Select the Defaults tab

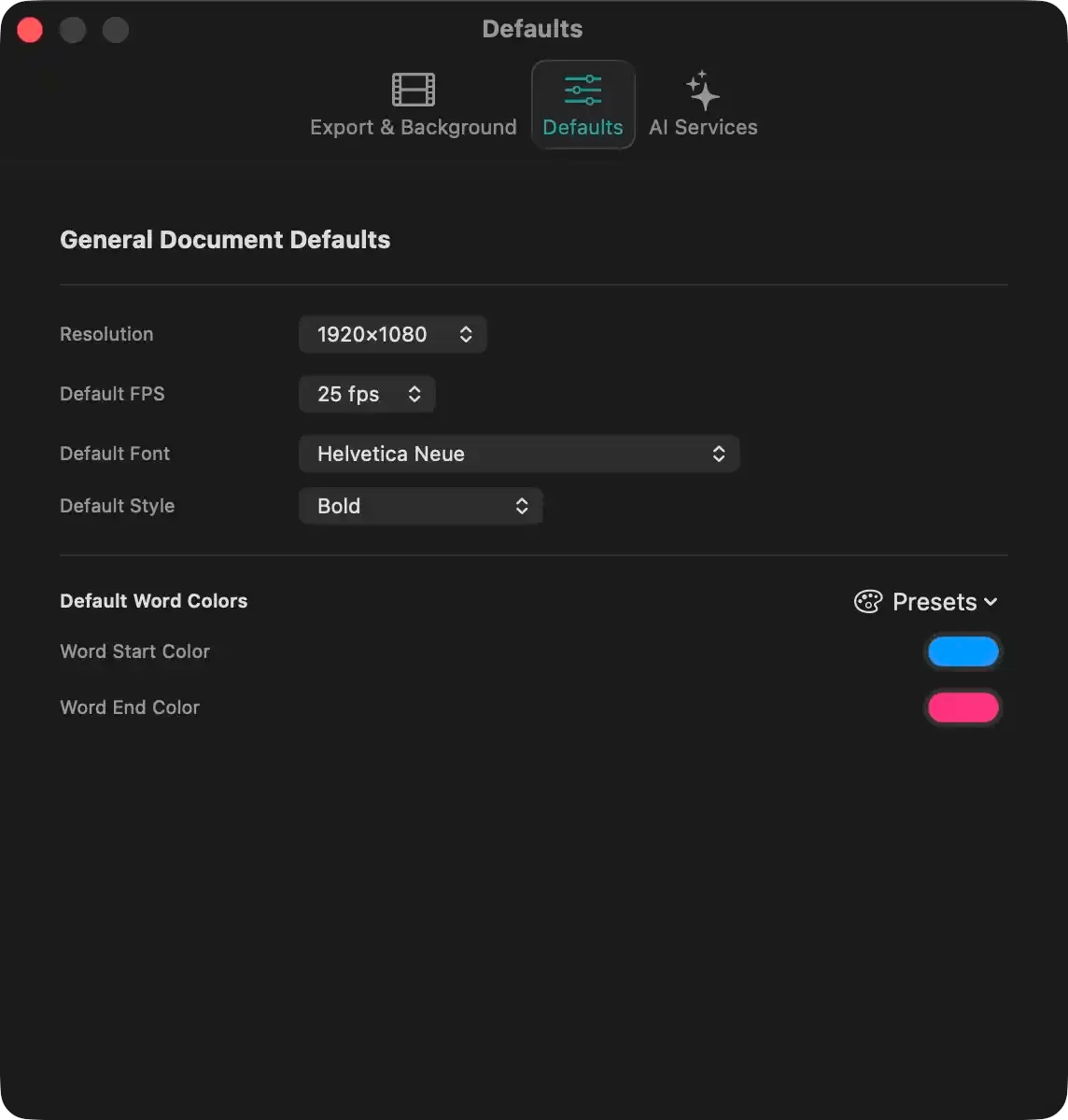point(583,105)
